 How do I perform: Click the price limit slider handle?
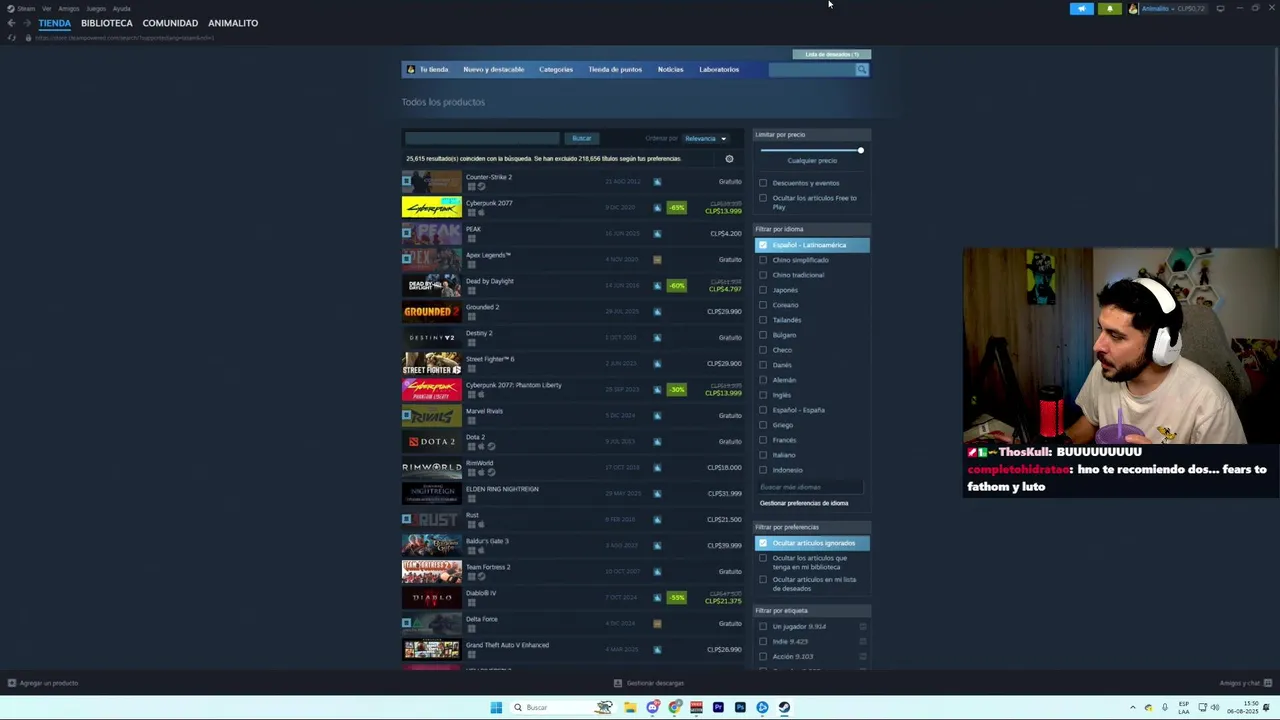(860, 151)
